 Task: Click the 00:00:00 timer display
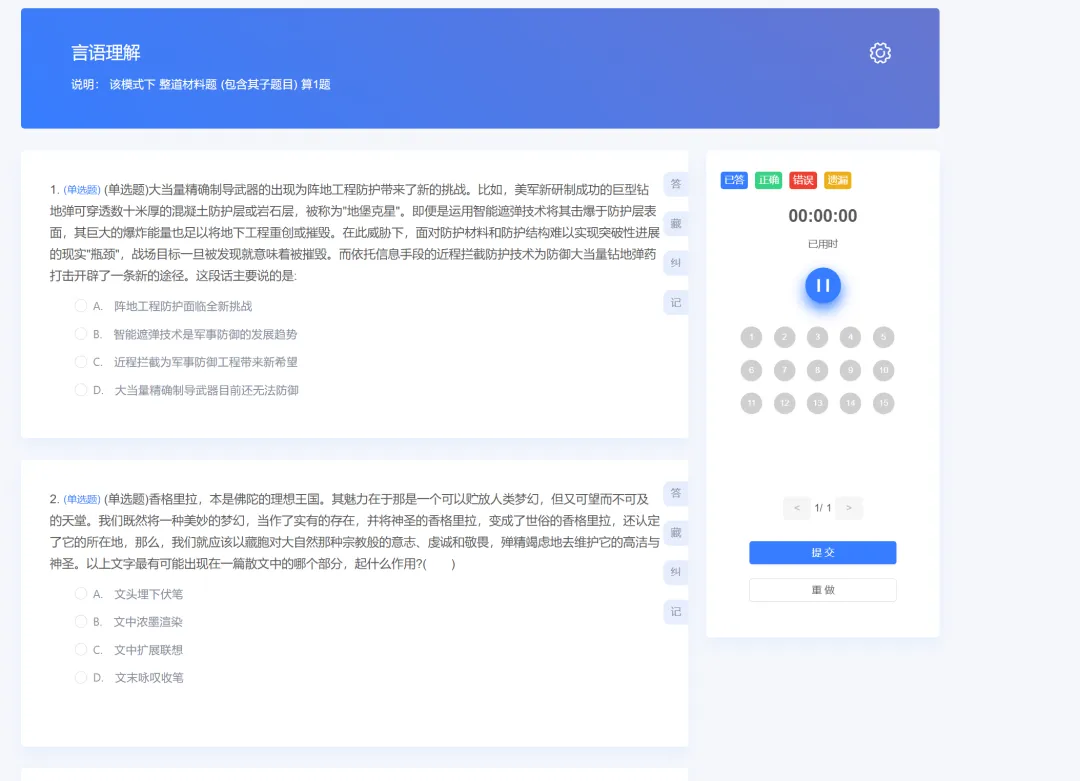pyautogui.click(x=822, y=216)
